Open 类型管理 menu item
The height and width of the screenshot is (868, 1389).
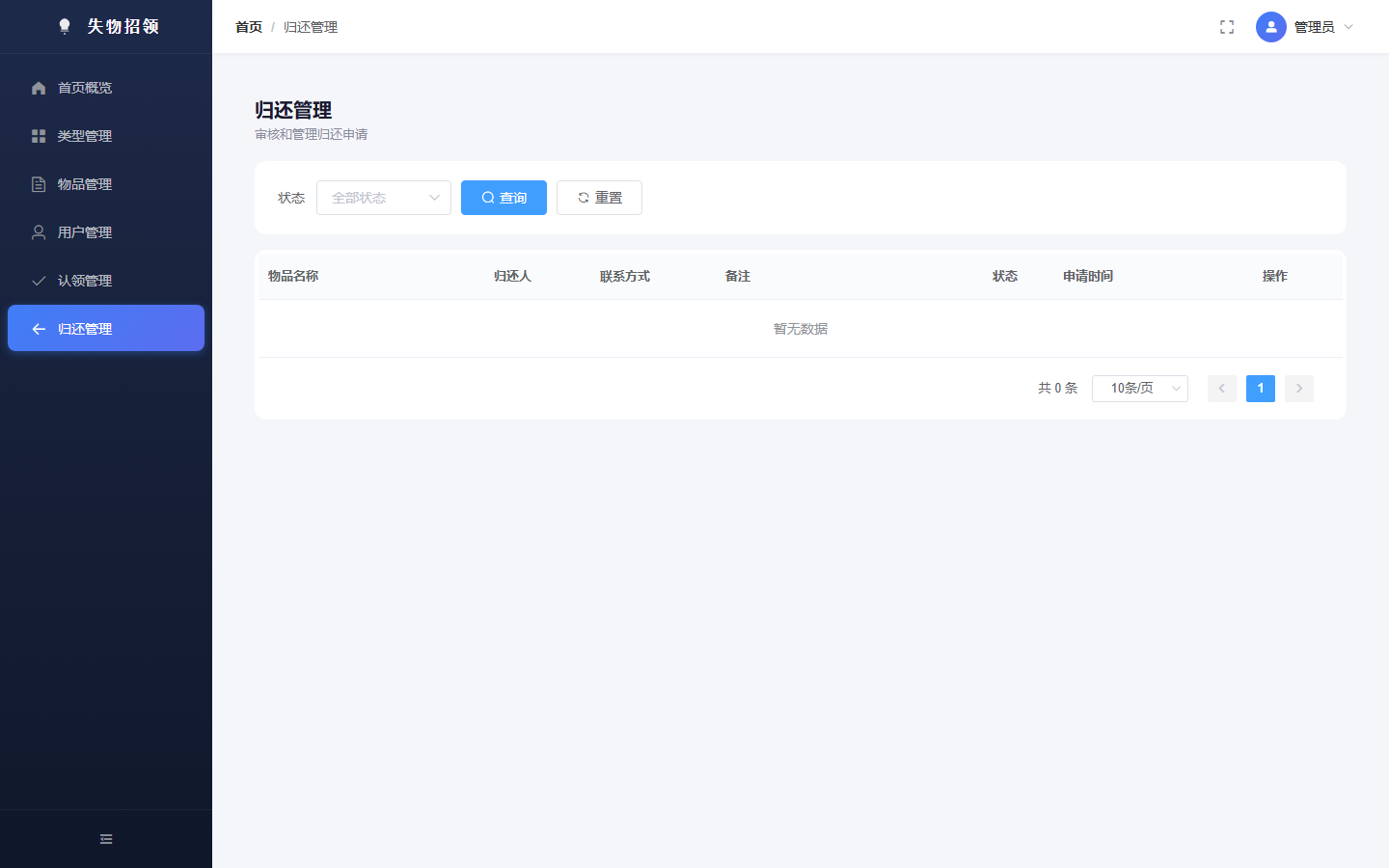tap(106, 136)
